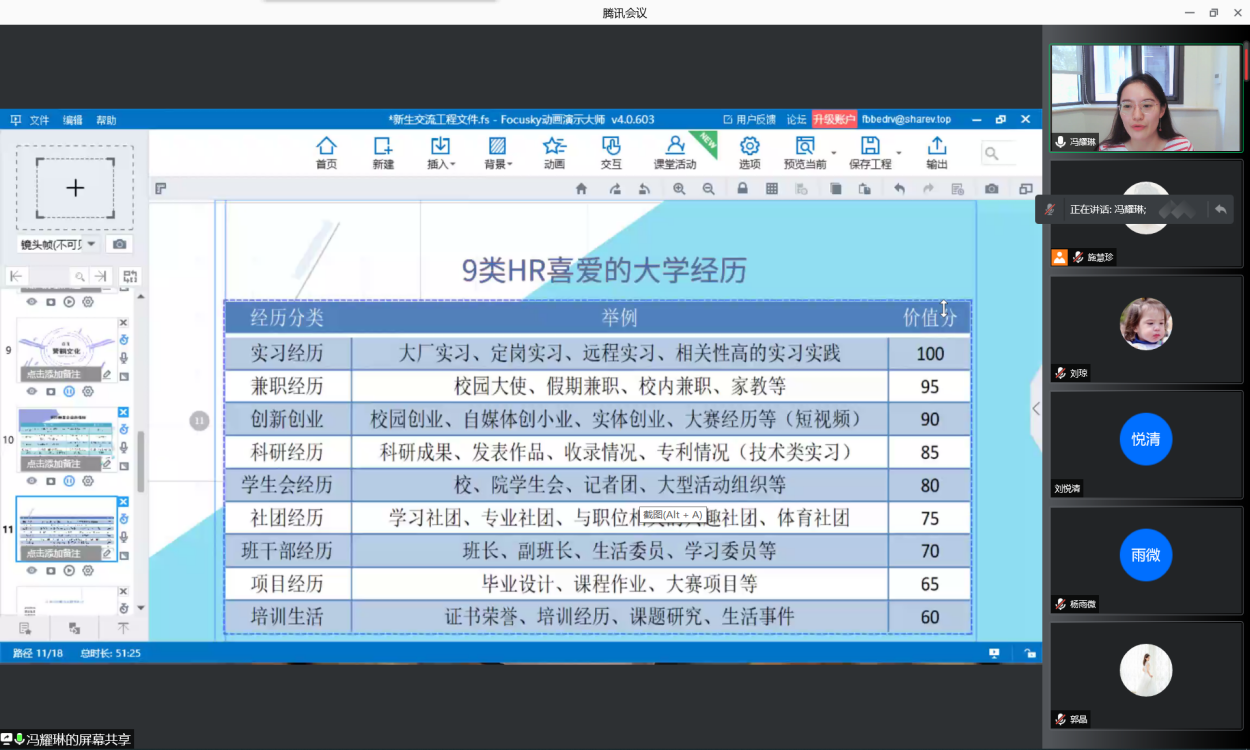Click the 新建 new project icon
This screenshot has width=1250, height=750.
pyautogui.click(x=383, y=152)
